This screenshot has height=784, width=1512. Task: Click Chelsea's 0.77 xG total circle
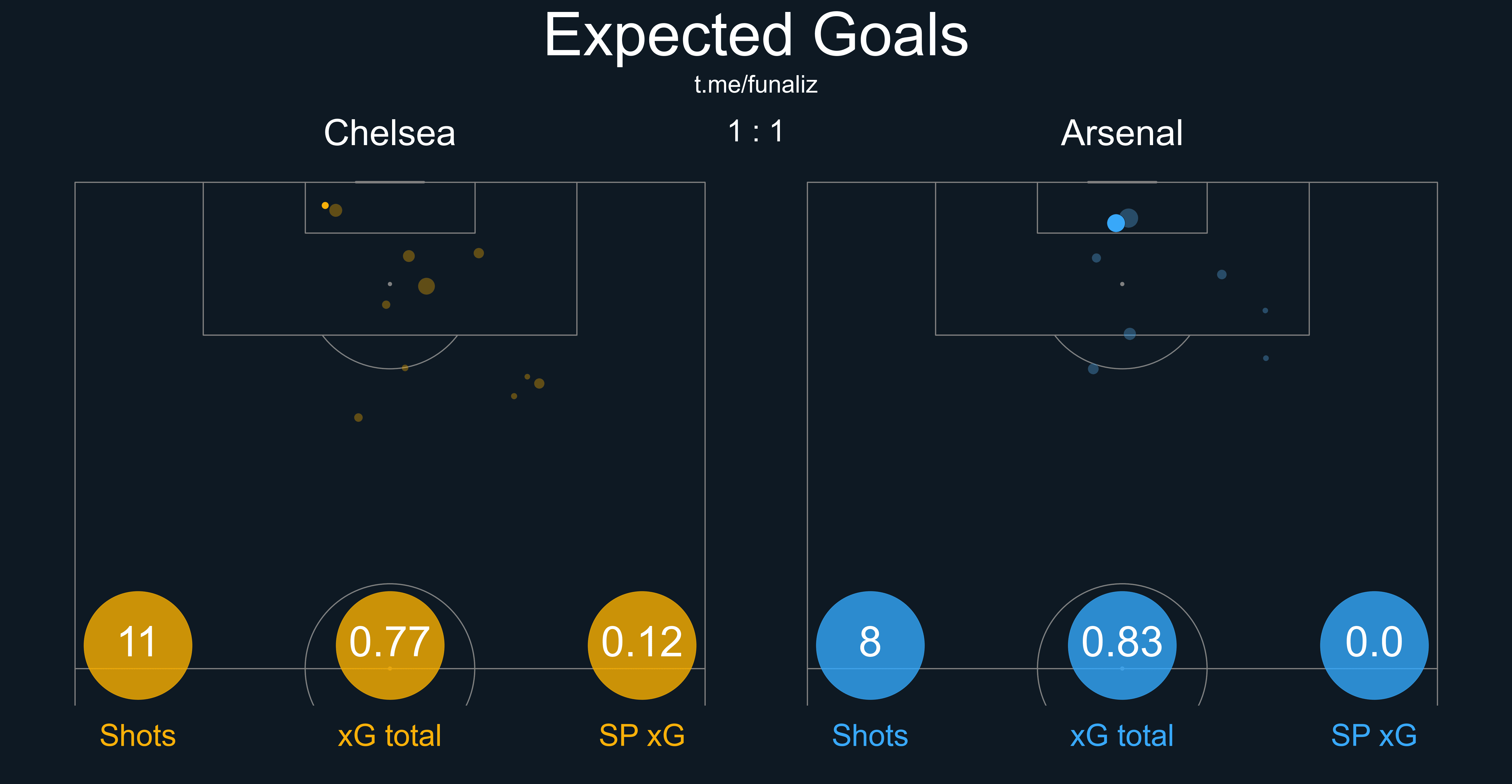tap(390, 645)
